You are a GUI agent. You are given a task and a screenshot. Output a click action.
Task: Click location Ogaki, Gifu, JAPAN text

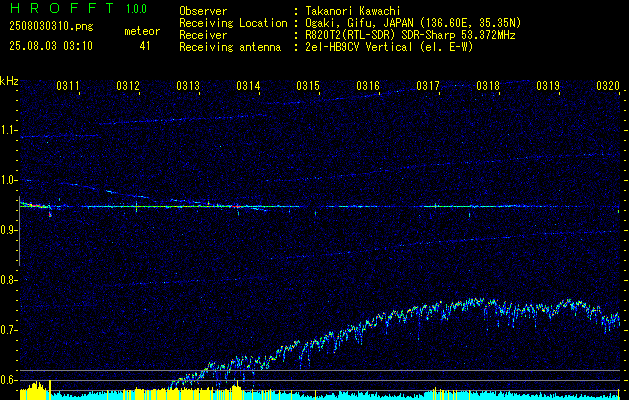tap(413, 23)
